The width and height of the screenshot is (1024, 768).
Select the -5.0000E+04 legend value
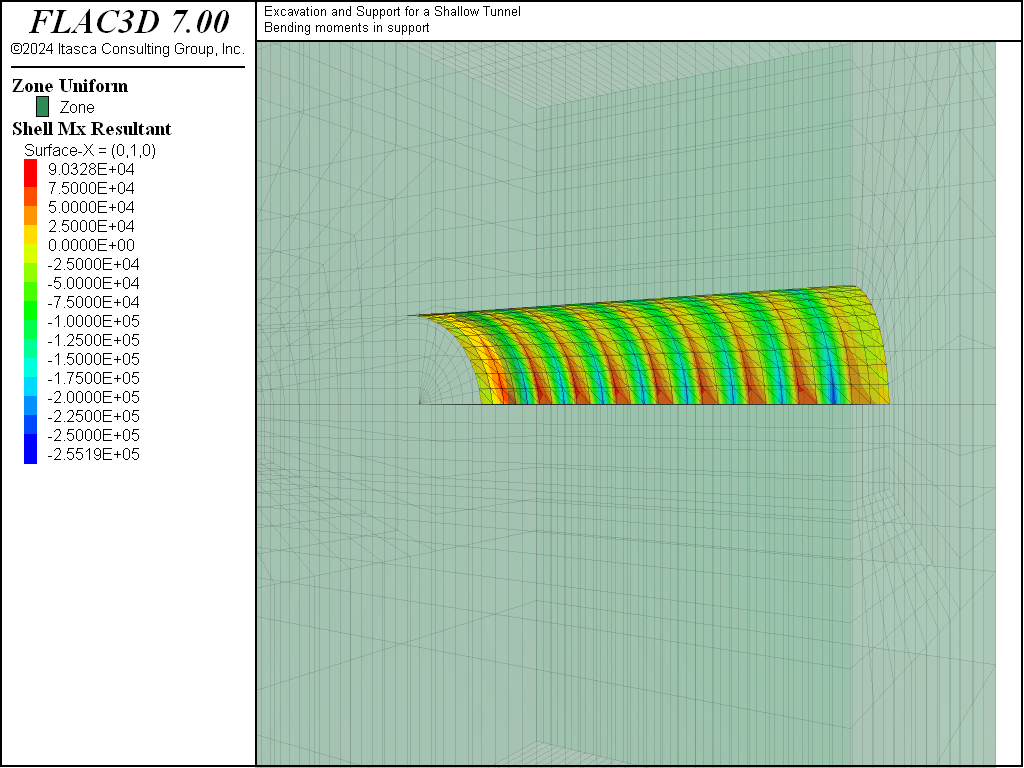[93, 283]
